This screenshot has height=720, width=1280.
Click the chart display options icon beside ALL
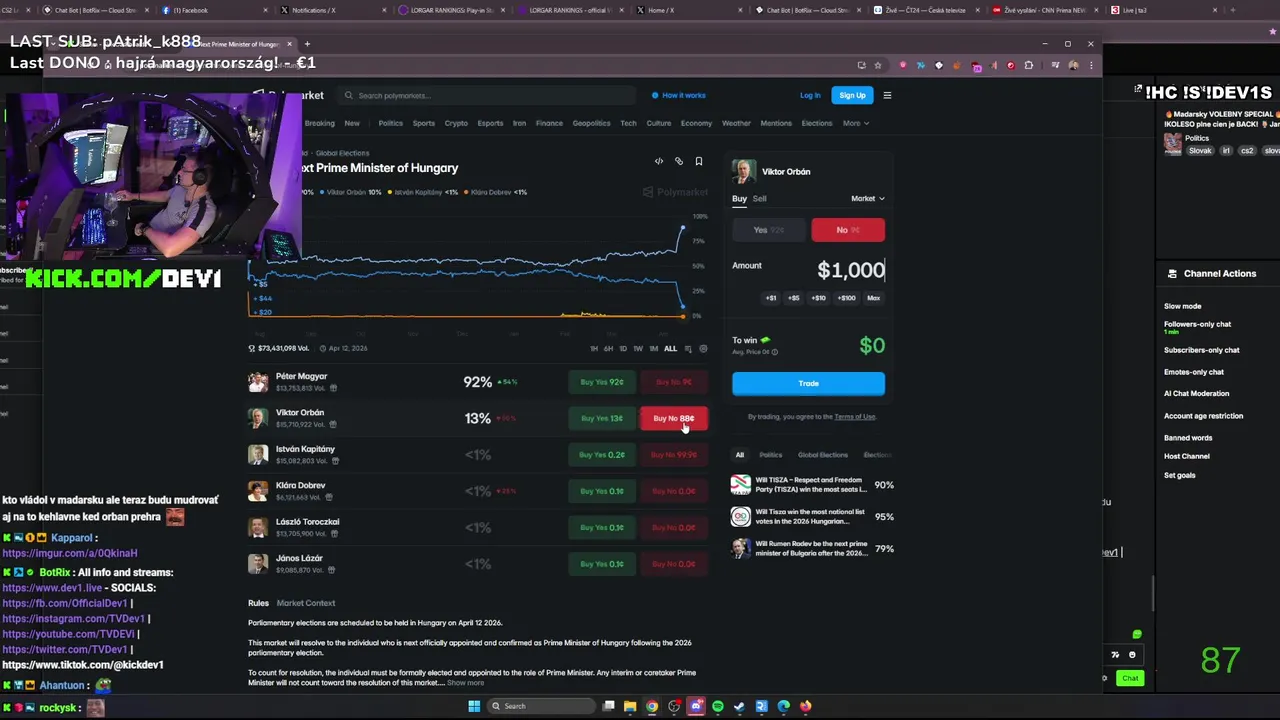[x=687, y=348]
